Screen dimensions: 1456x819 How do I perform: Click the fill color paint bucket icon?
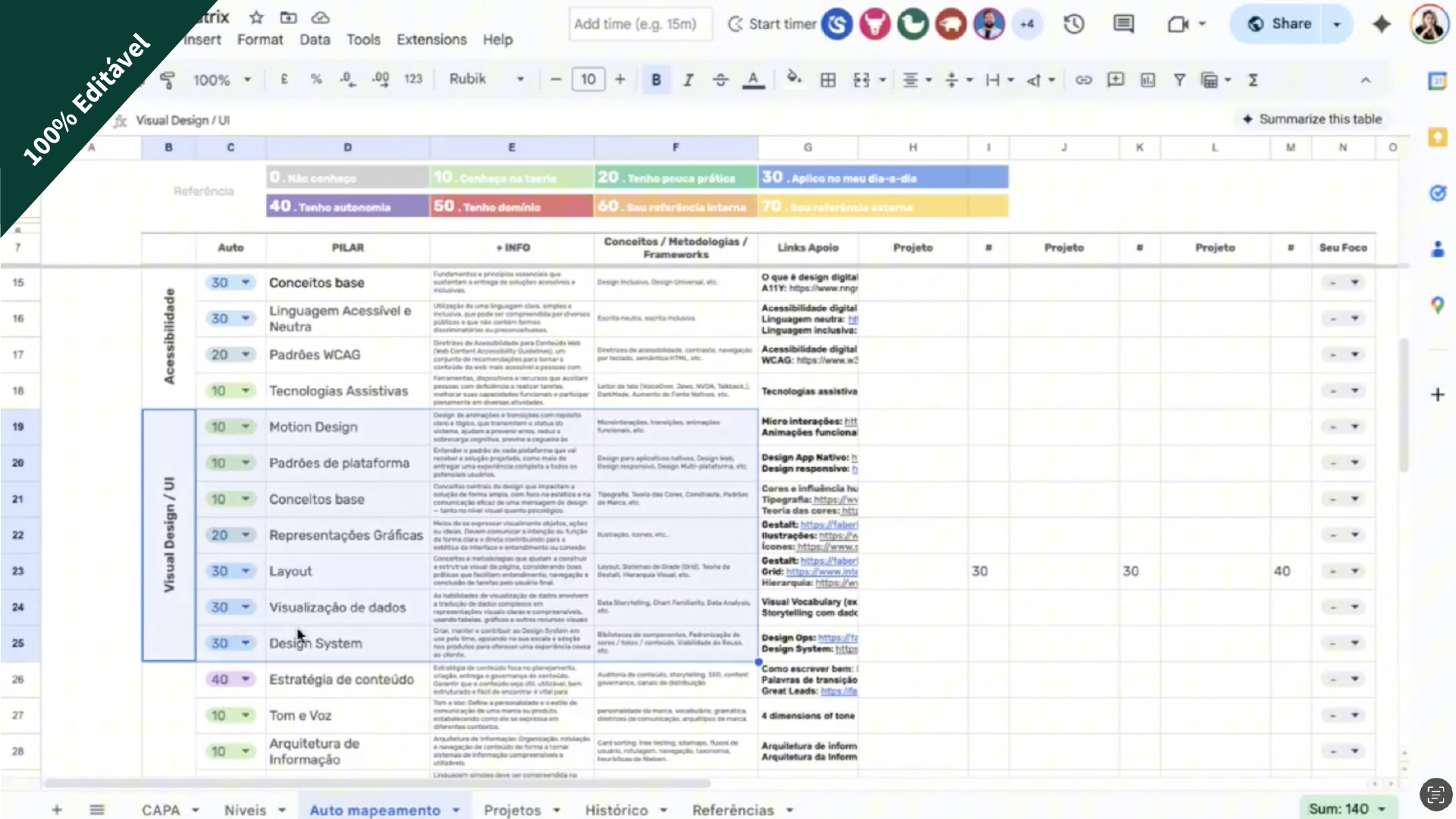(793, 79)
